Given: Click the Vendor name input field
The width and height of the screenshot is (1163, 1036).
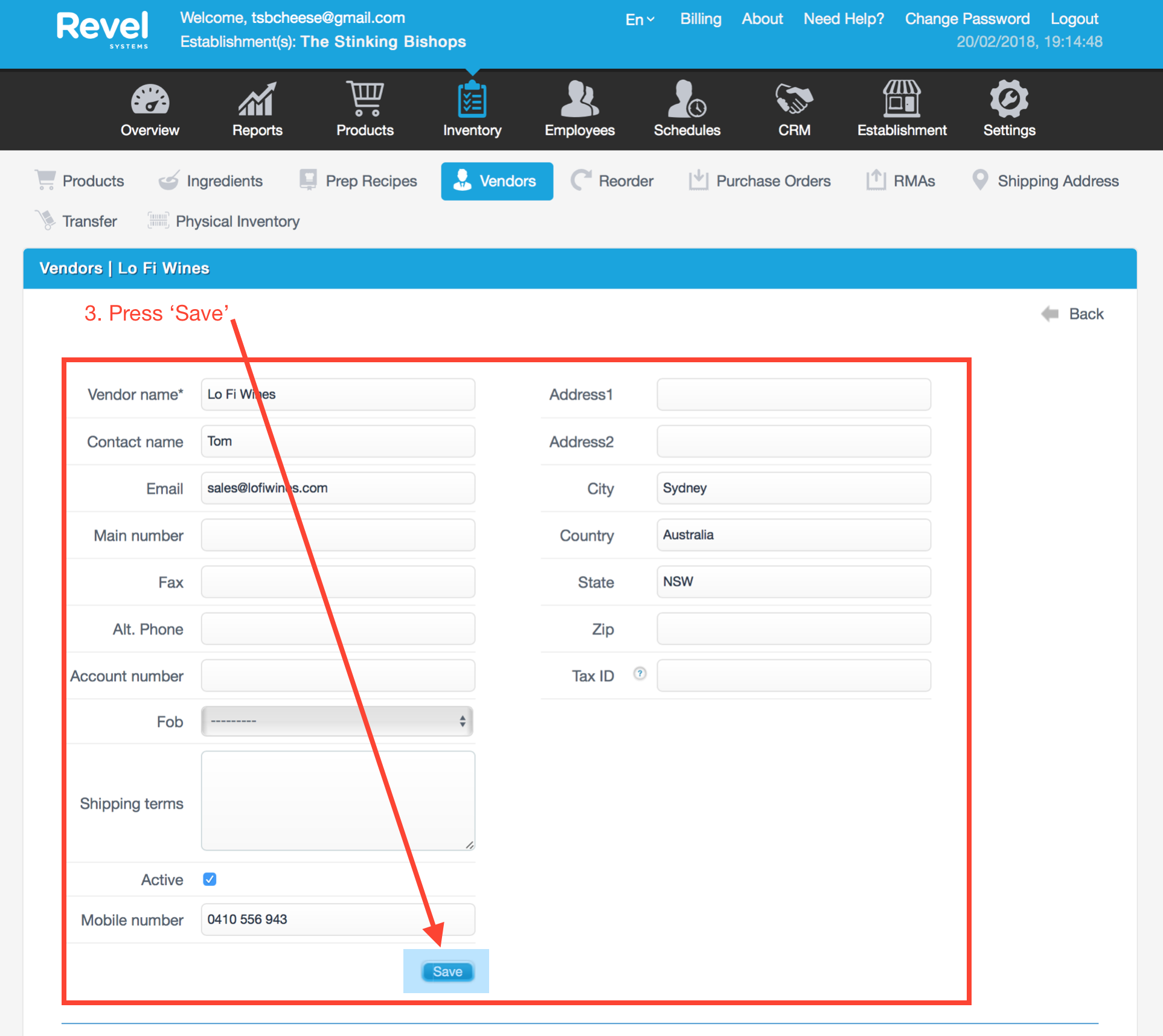Looking at the screenshot, I should (338, 394).
